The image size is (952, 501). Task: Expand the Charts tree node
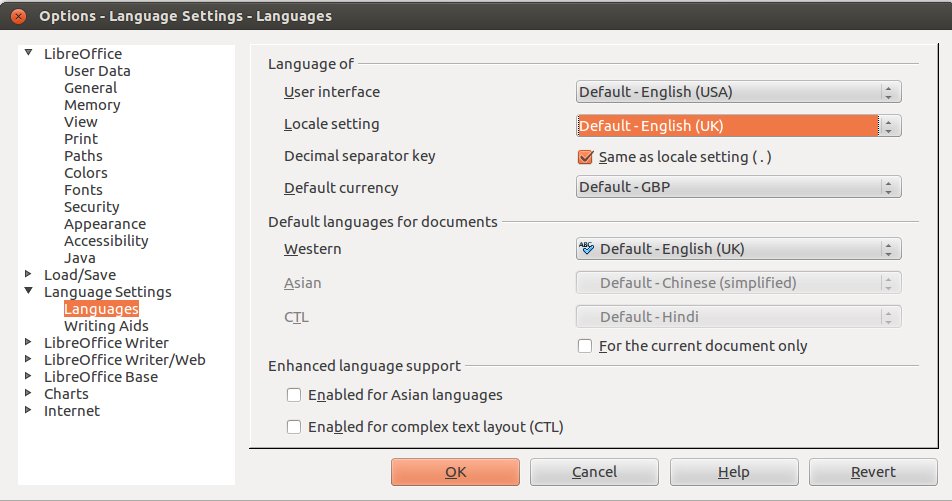pyautogui.click(x=29, y=393)
